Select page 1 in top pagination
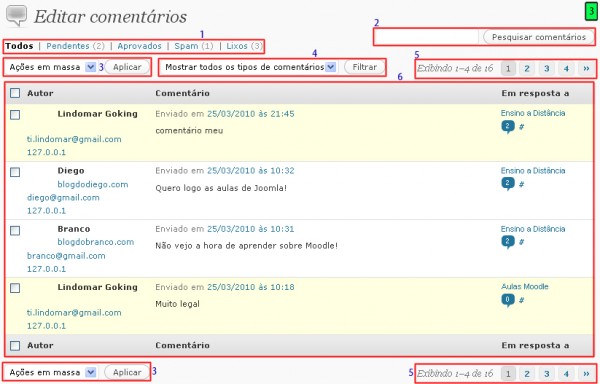This screenshot has height=384, width=600. [508, 68]
